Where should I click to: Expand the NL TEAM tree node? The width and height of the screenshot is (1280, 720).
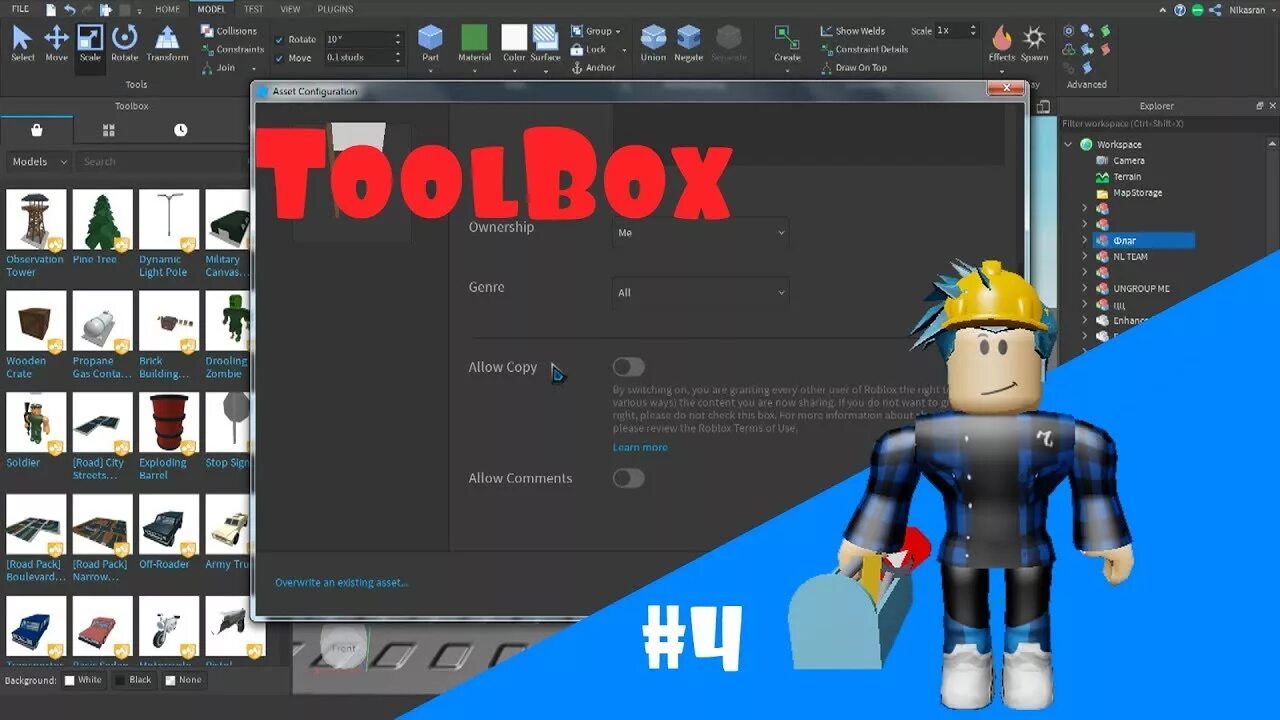coord(1085,256)
